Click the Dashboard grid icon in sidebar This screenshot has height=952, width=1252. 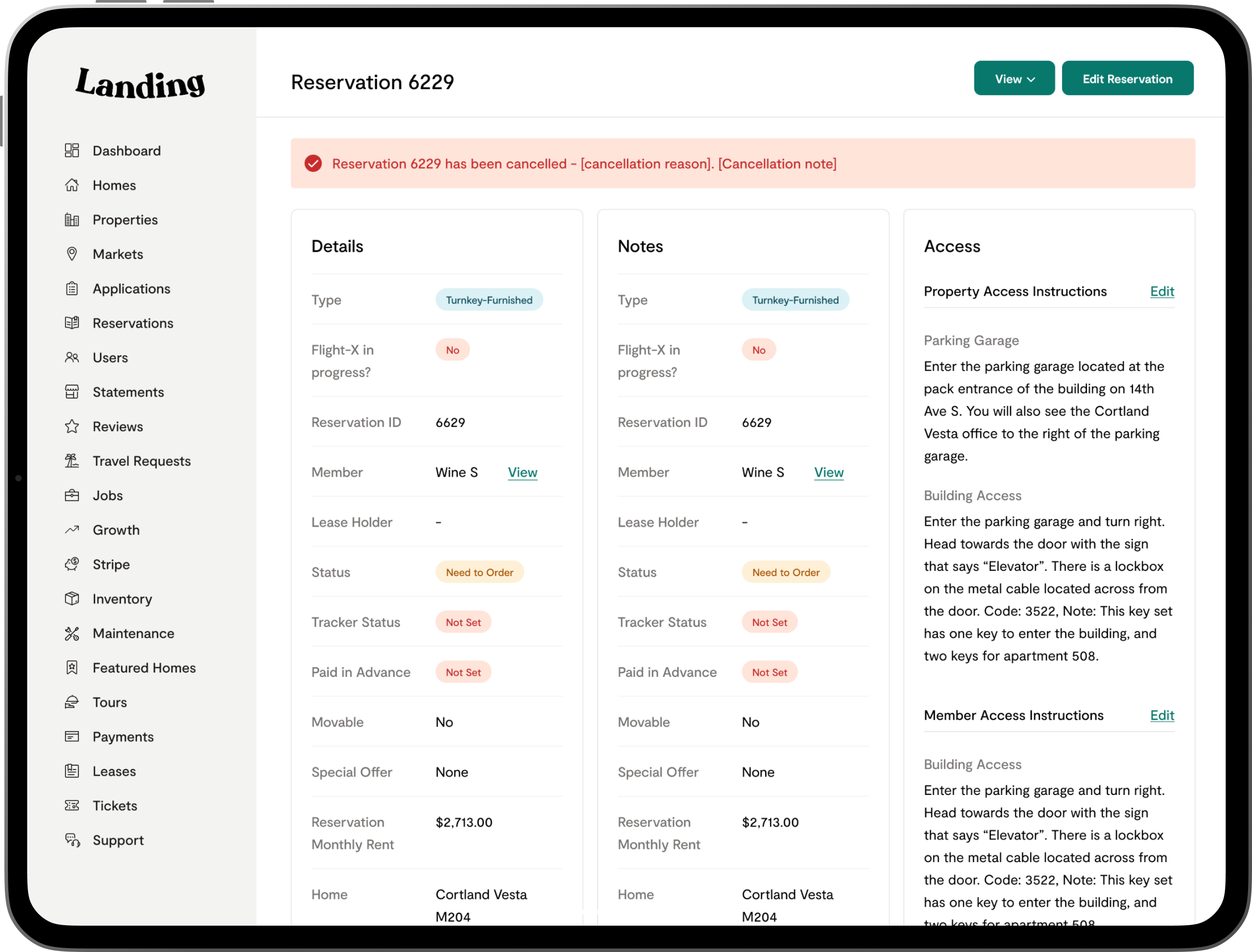coord(72,151)
